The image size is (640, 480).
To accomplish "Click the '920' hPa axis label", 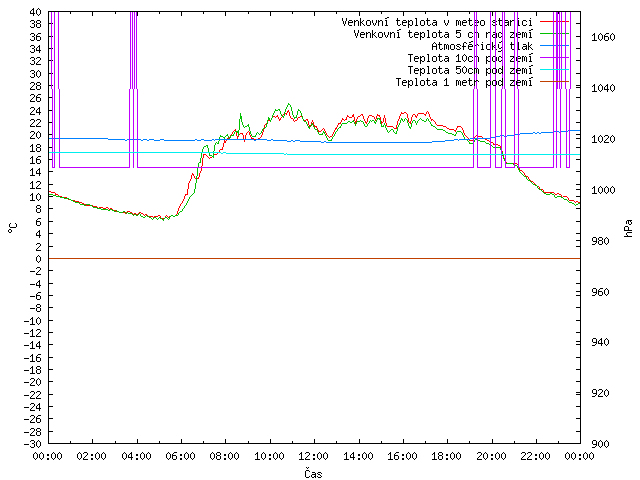I will click(600, 393).
